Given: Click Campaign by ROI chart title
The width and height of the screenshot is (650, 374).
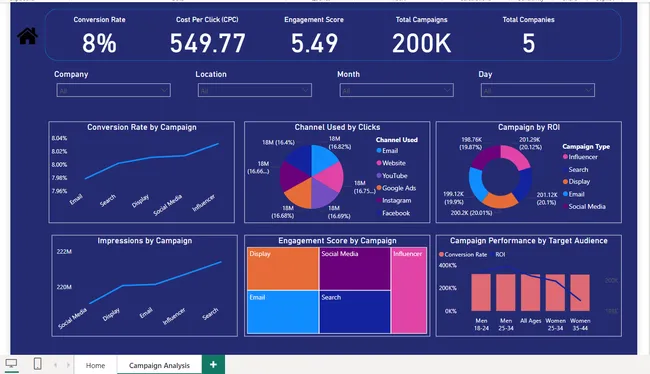Looking at the screenshot, I should point(529,127).
